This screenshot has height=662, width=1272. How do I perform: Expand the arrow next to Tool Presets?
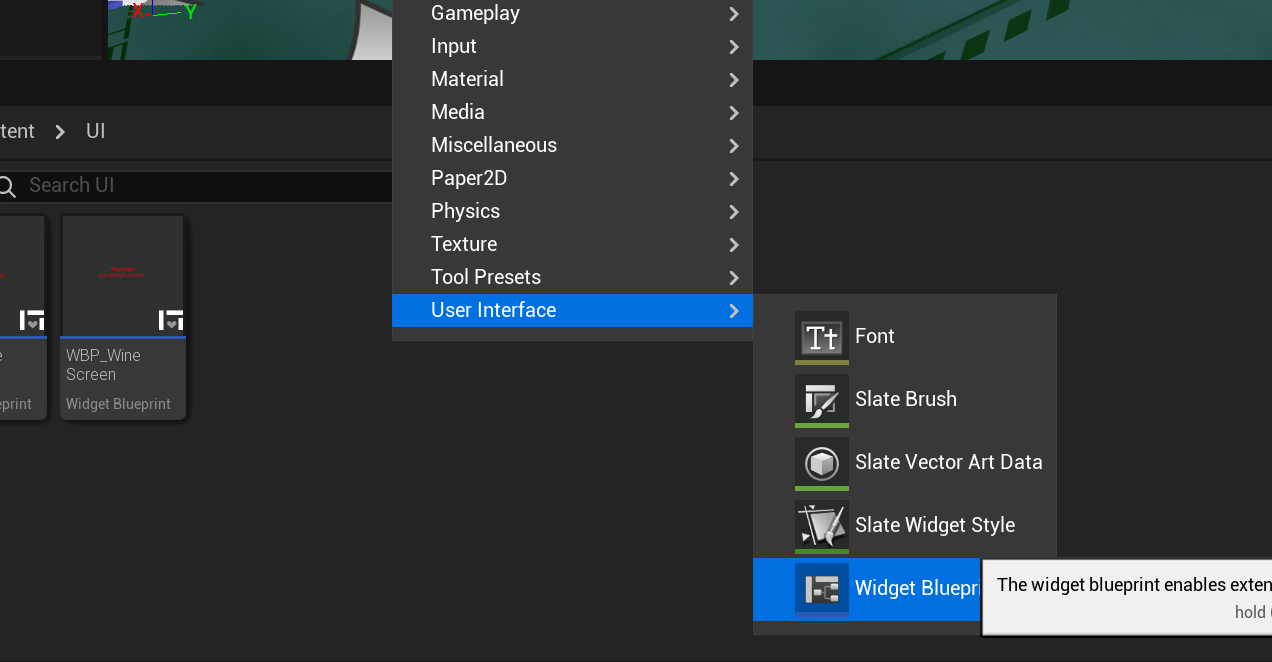click(x=734, y=278)
